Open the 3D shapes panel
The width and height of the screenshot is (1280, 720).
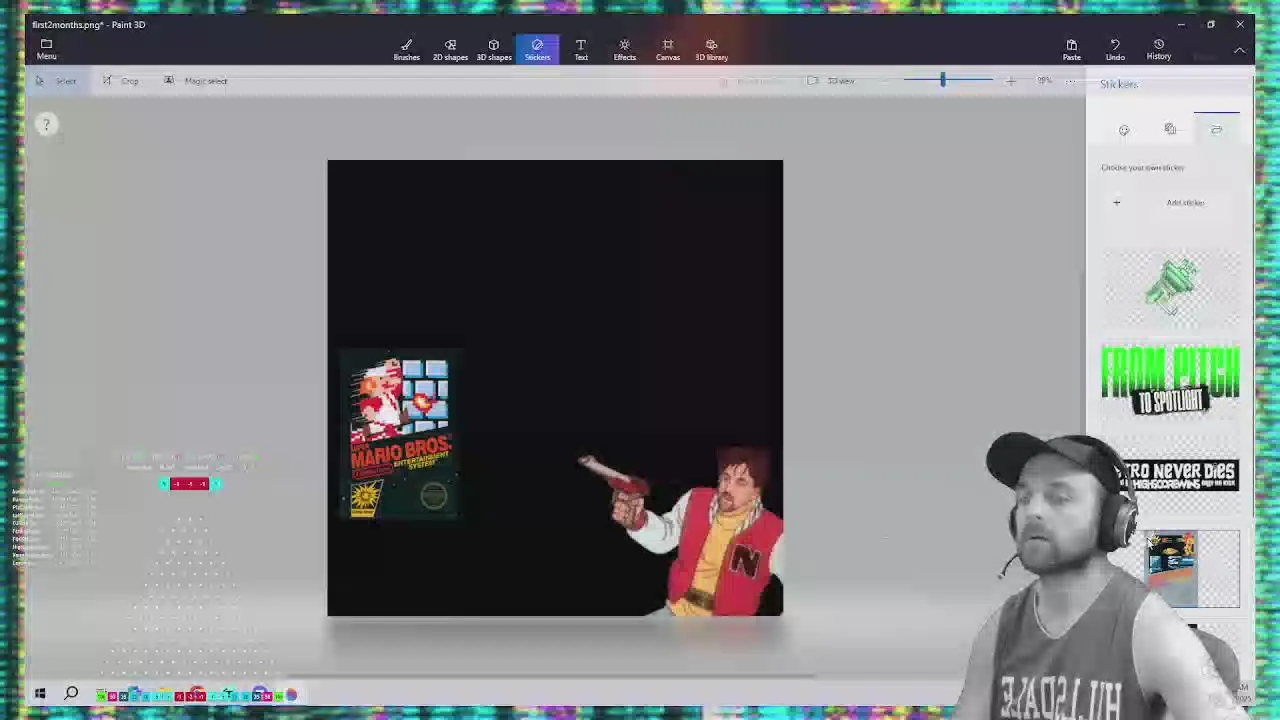[x=493, y=49]
